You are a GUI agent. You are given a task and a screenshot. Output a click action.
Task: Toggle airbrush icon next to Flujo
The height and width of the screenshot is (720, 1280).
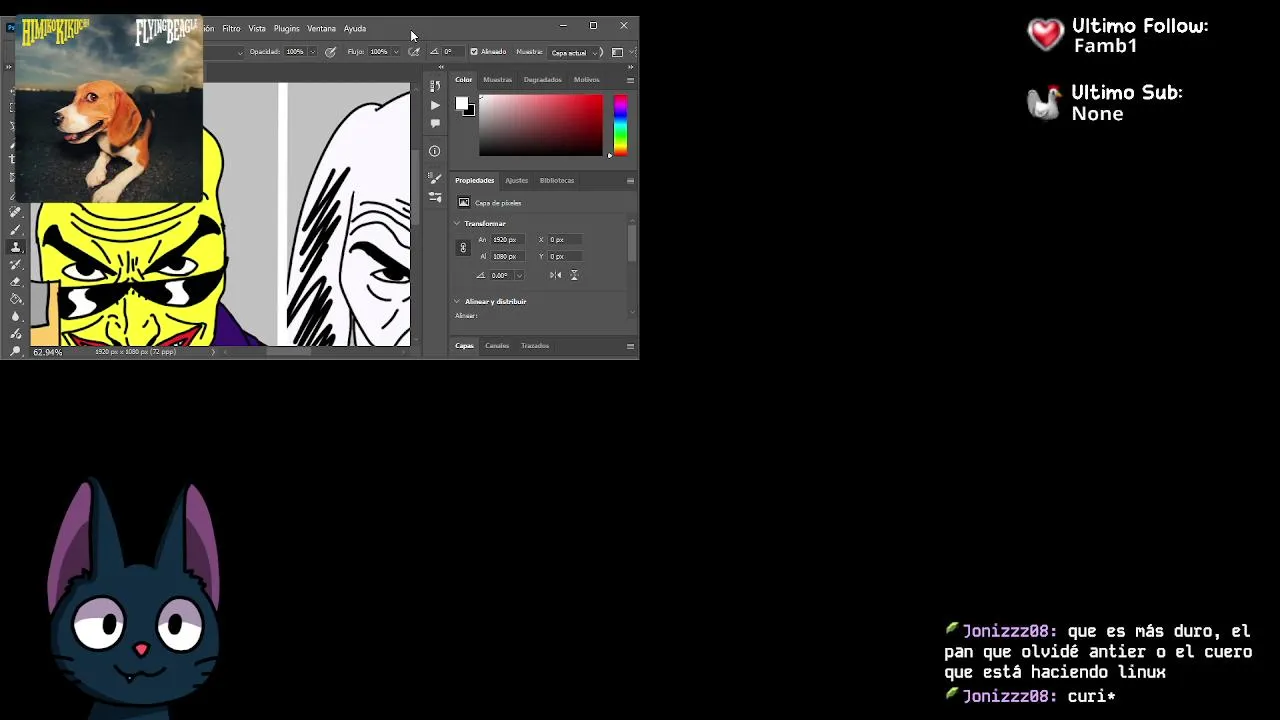(x=413, y=52)
